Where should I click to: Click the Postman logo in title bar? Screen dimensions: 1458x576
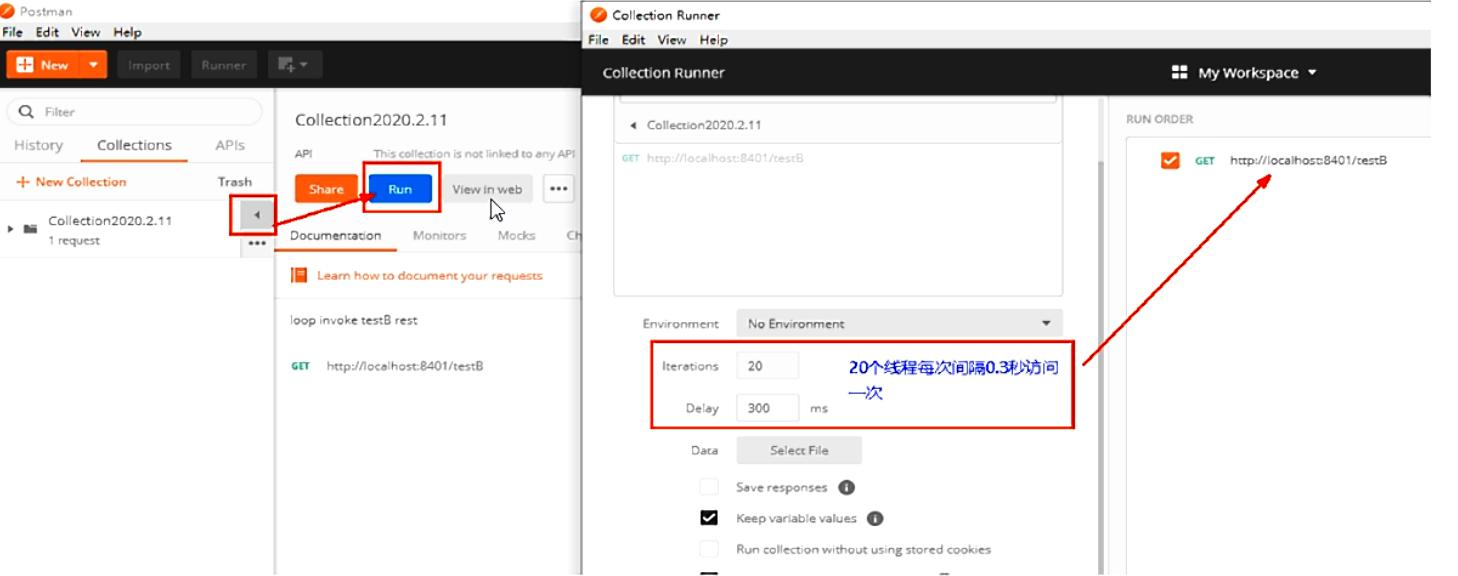coord(8,11)
